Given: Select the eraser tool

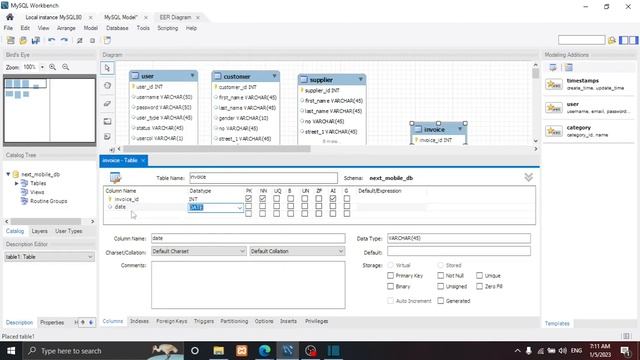Looking at the screenshot, I should 107,104.
